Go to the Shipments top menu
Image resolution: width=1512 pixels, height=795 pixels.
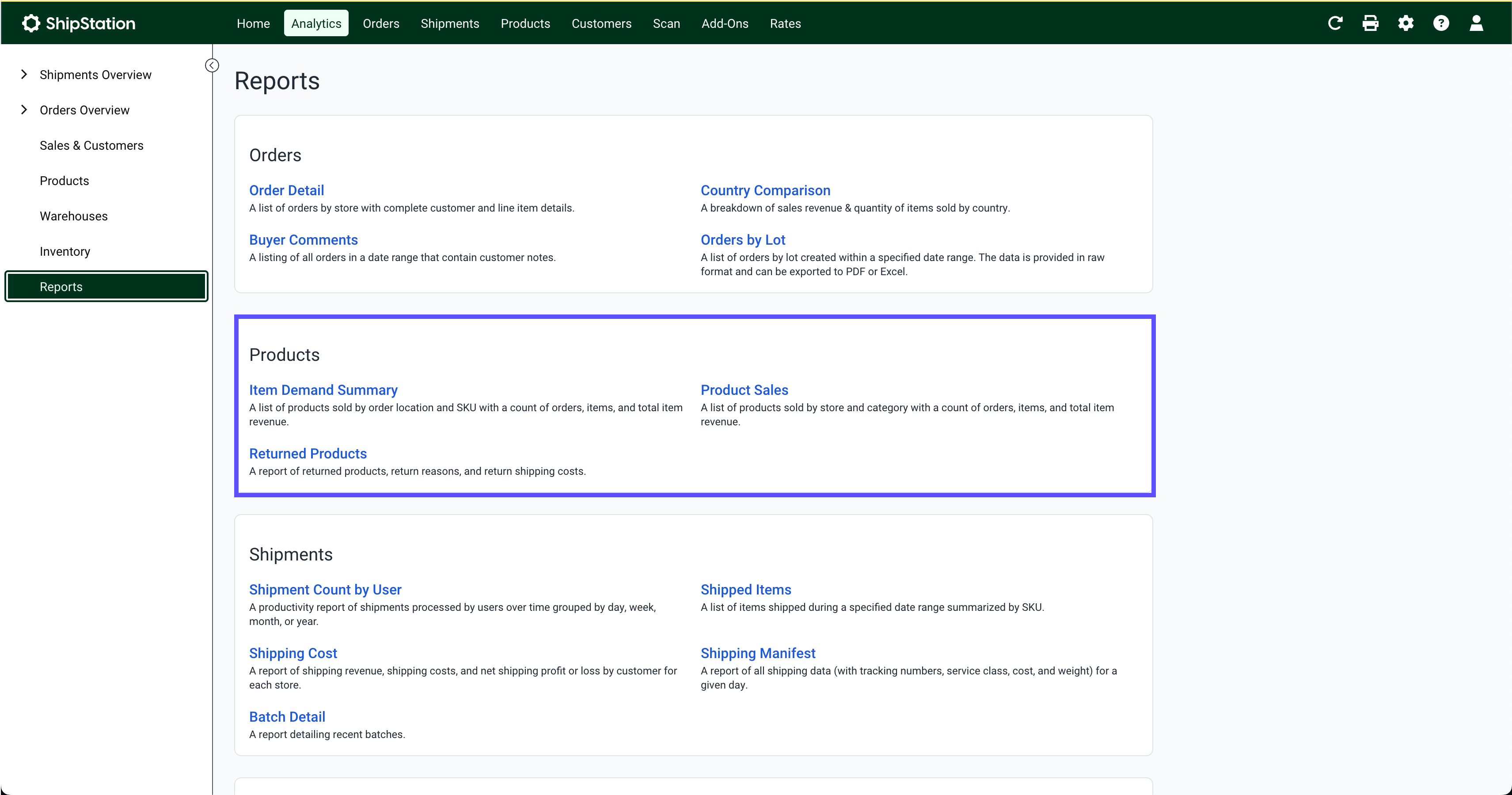(x=450, y=23)
